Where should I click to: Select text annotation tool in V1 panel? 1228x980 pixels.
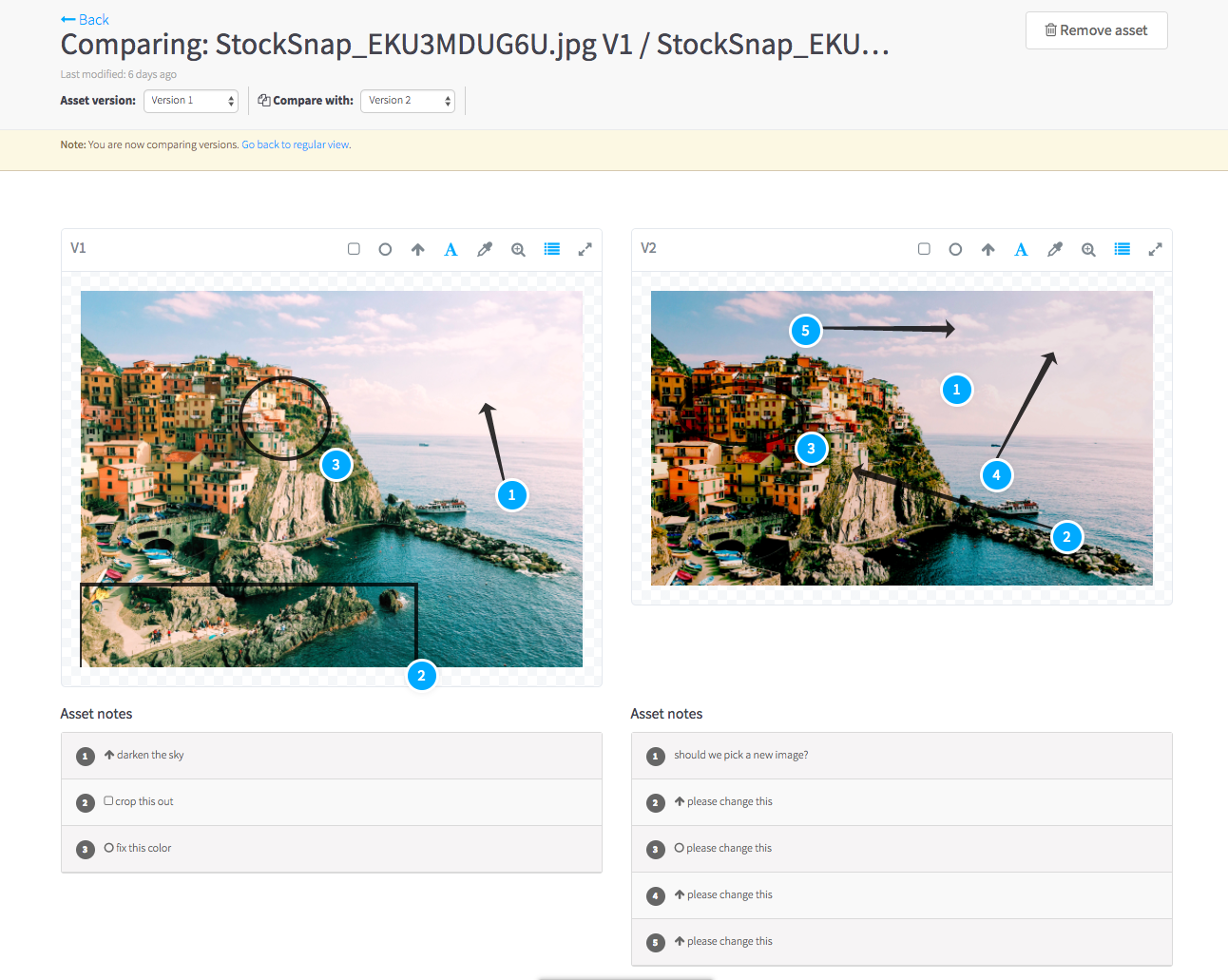pyautogui.click(x=451, y=249)
